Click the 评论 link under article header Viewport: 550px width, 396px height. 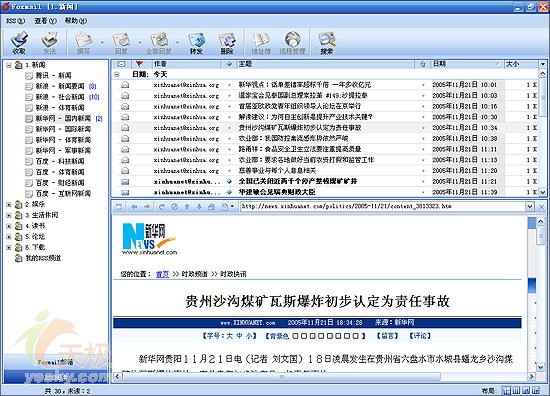(420, 336)
